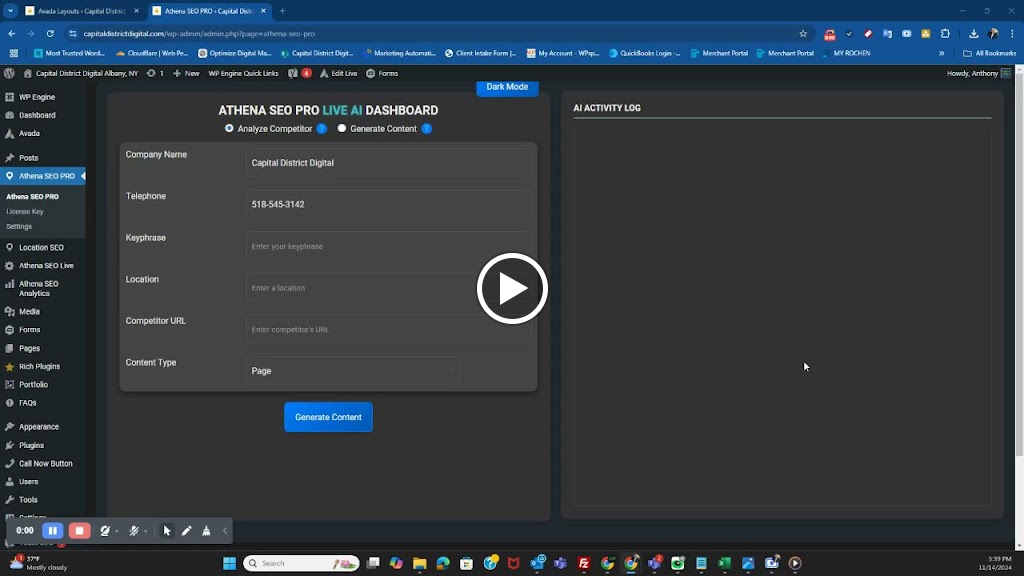This screenshot has height=576, width=1024.
Task: Open the browser downloads icon
Action: pos(973,33)
